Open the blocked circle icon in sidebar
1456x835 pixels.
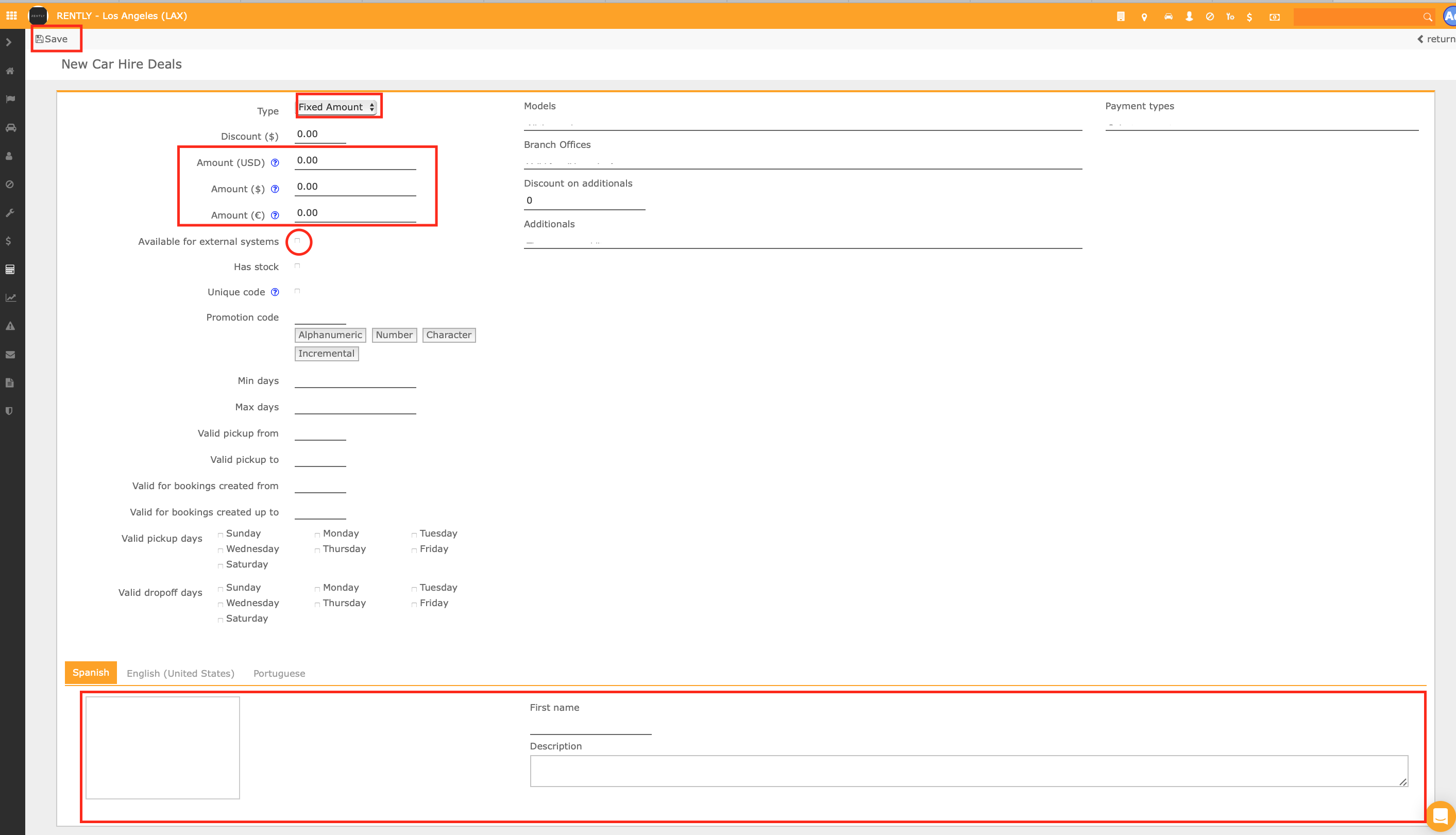[9, 185]
